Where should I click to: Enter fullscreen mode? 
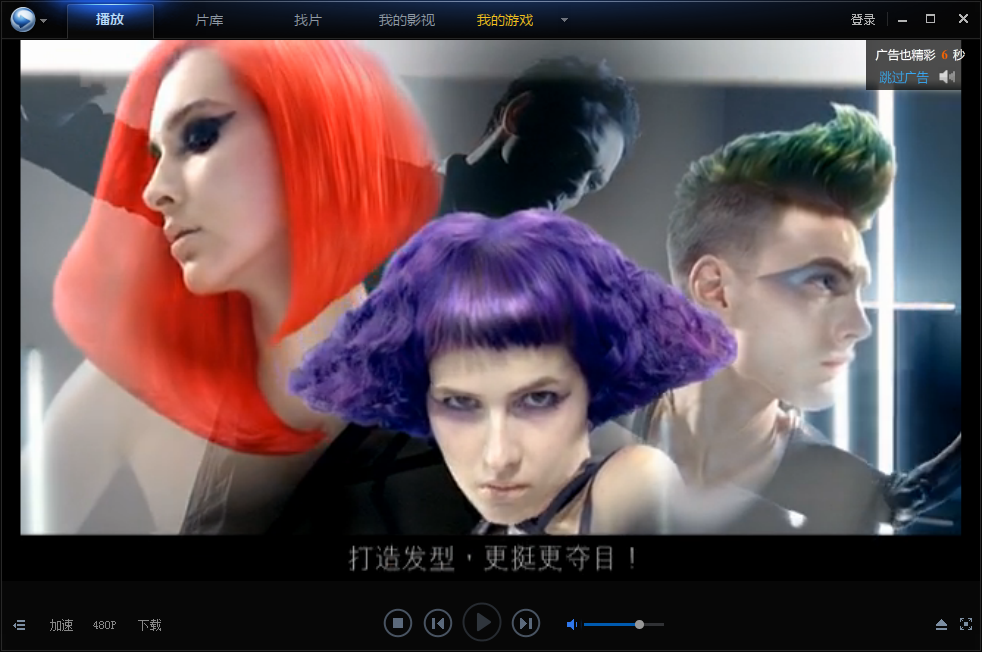(966, 624)
